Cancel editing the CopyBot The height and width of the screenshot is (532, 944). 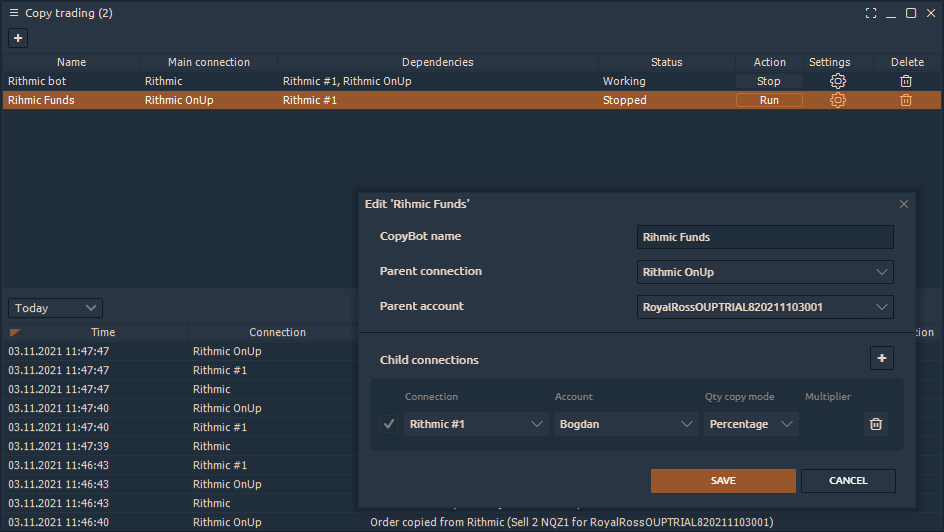[848, 481]
